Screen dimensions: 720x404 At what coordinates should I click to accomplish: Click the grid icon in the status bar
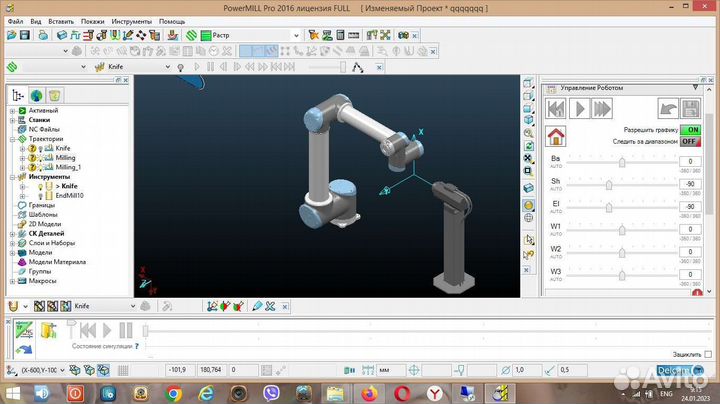123,370
